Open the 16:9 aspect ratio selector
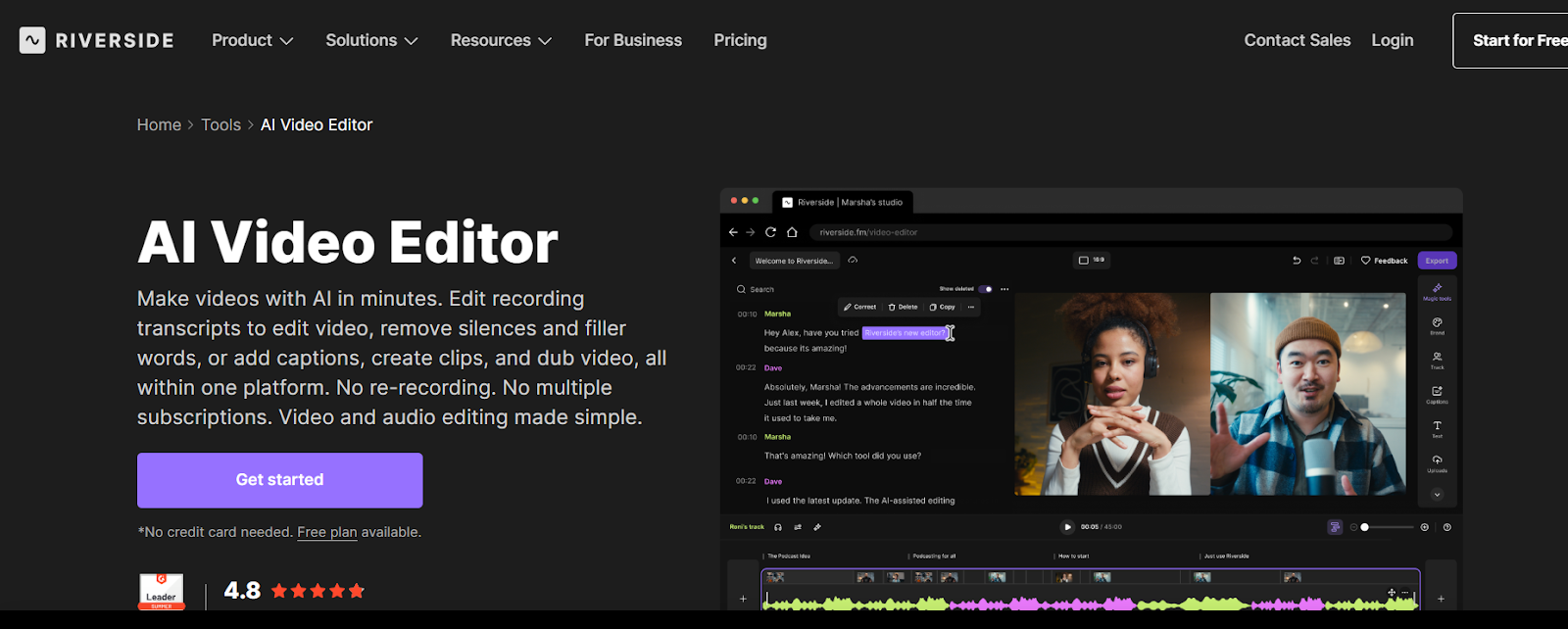 click(x=1092, y=261)
